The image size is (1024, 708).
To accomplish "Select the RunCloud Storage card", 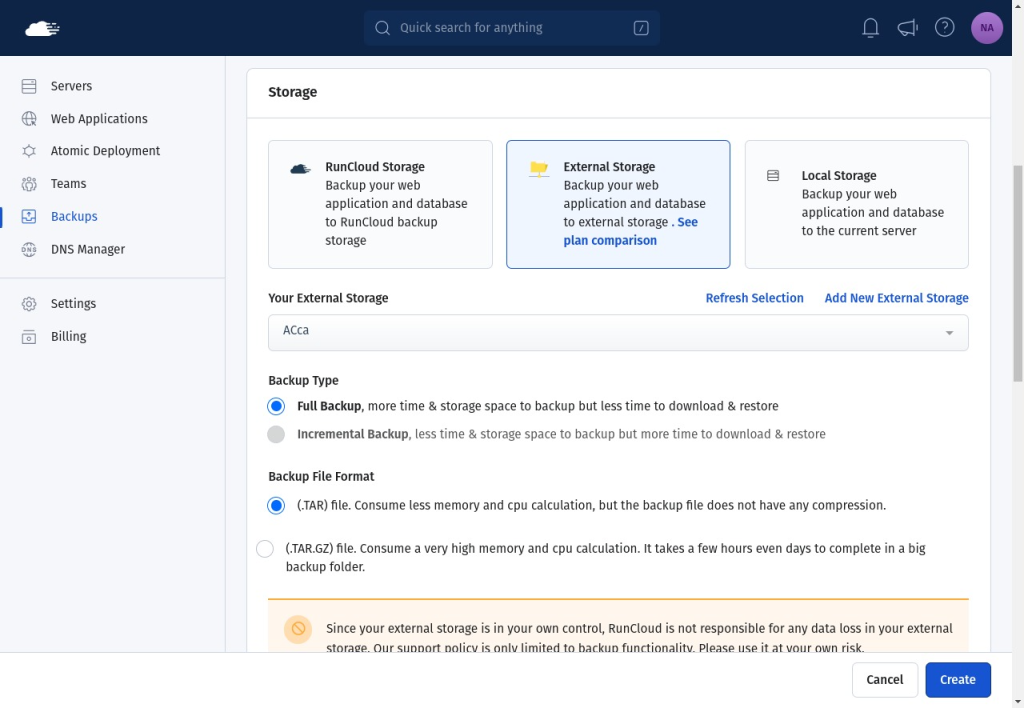I will pos(380,204).
